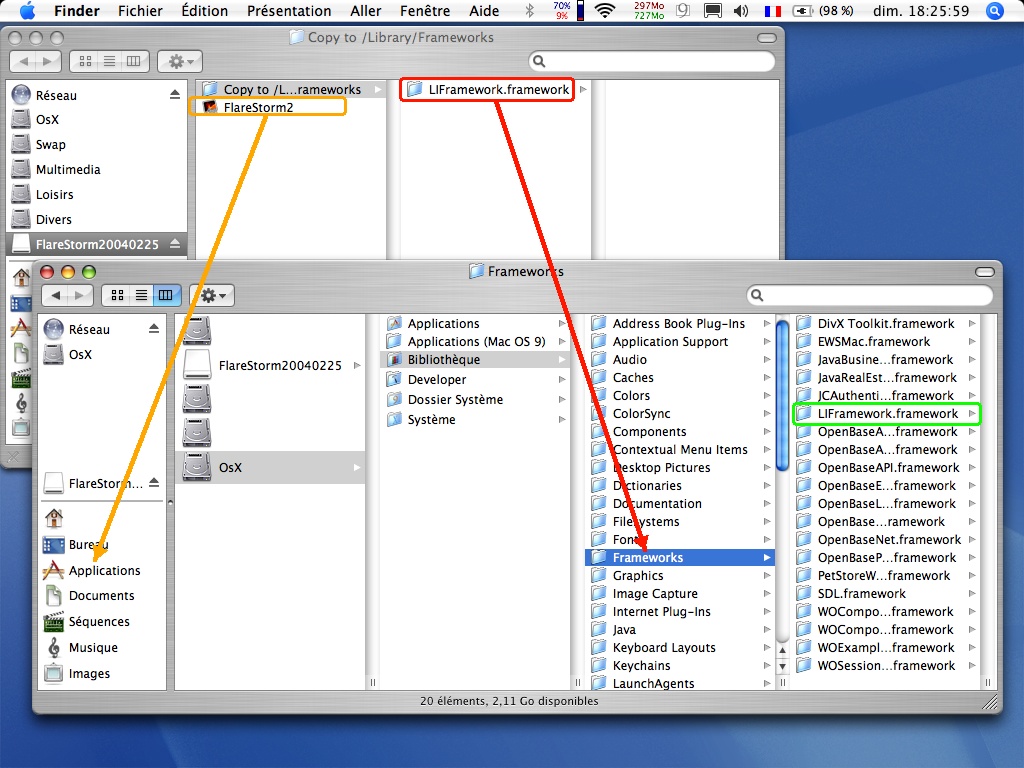Toggle toolbar pill button of Copy to window
Screen dimensions: 1024x768
766,38
